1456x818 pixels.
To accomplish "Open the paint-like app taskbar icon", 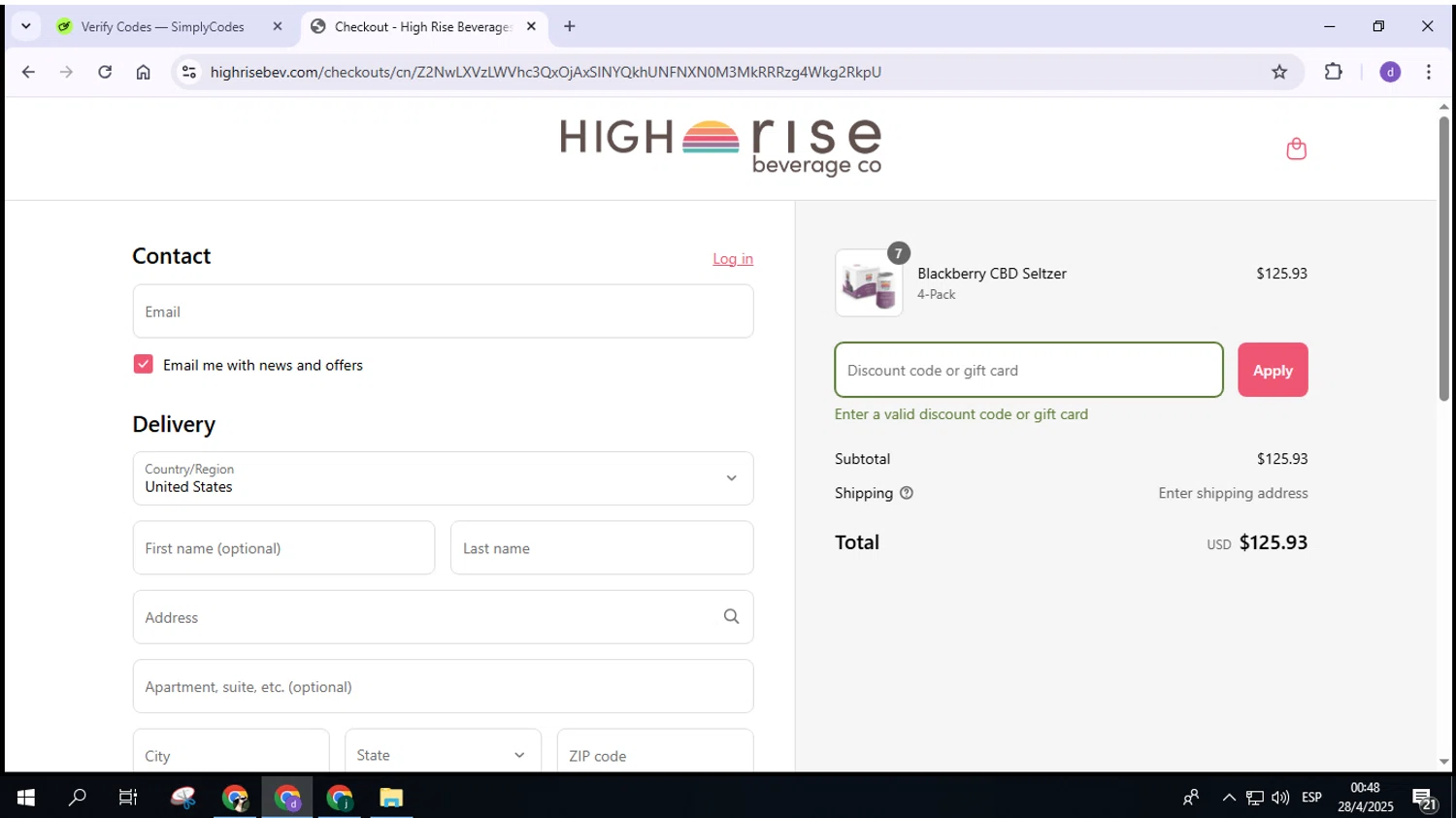I will [x=182, y=798].
